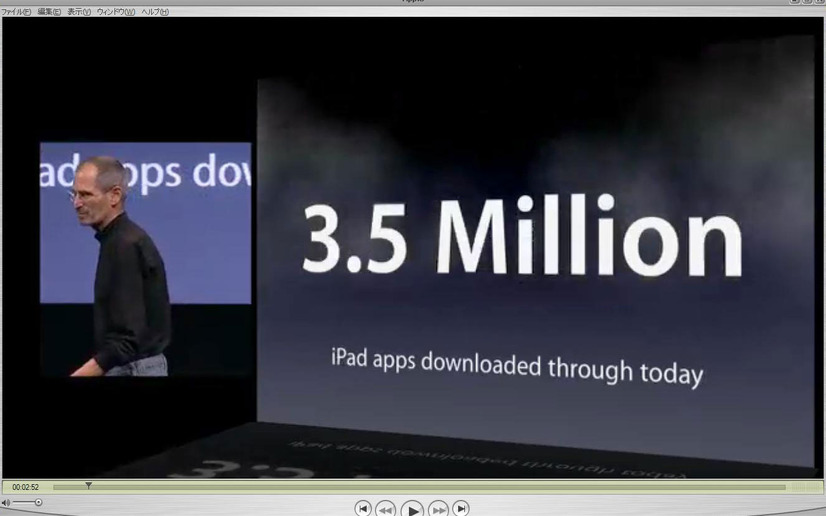Click the playhead marker on the timeline

[88, 485]
